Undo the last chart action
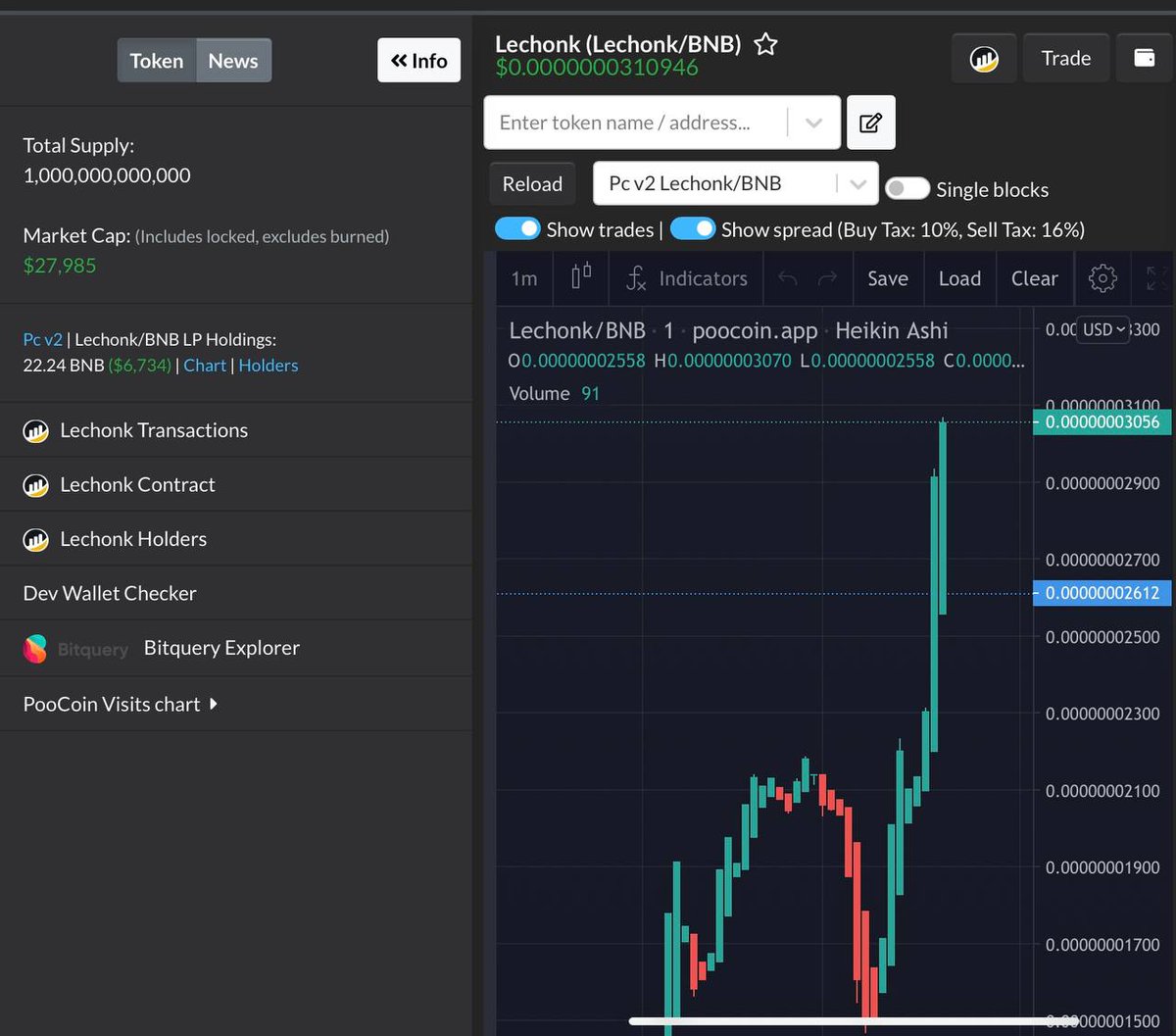This screenshot has width=1176, height=1036. pos(787,278)
